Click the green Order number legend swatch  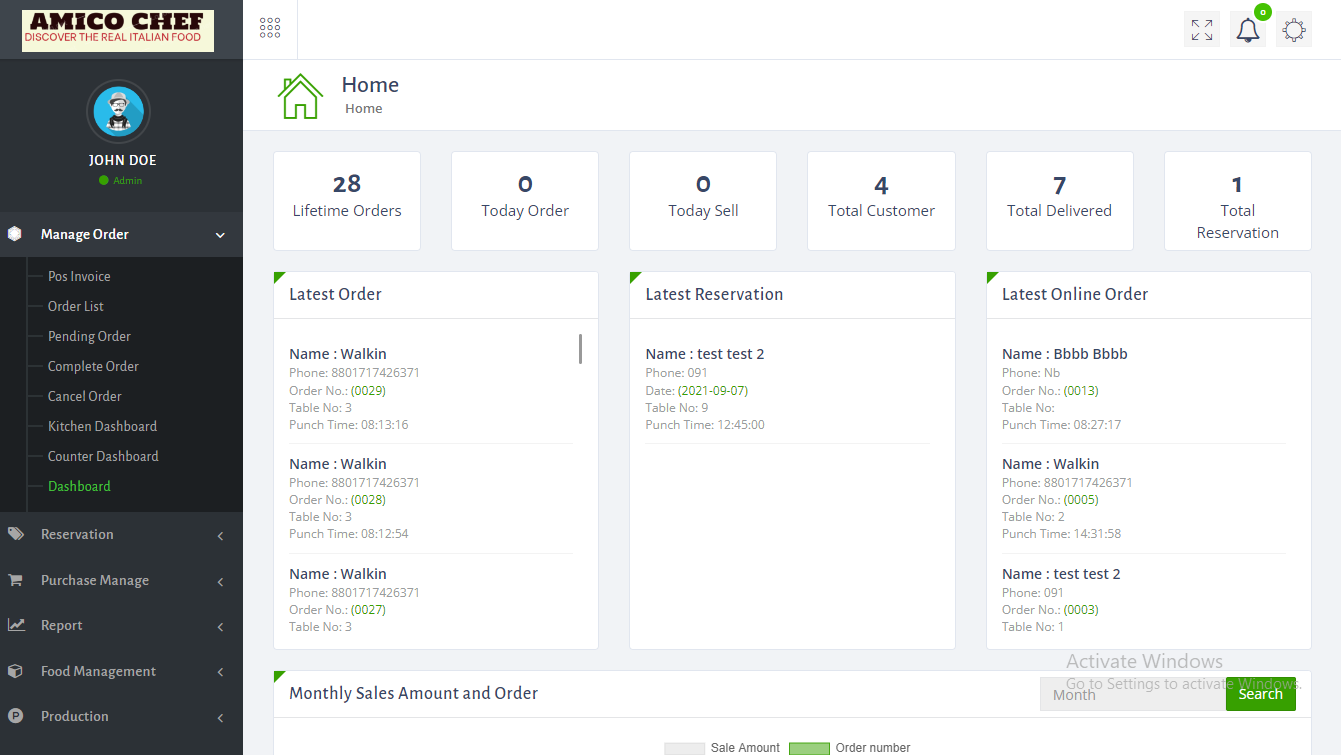pyautogui.click(x=809, y=747)
